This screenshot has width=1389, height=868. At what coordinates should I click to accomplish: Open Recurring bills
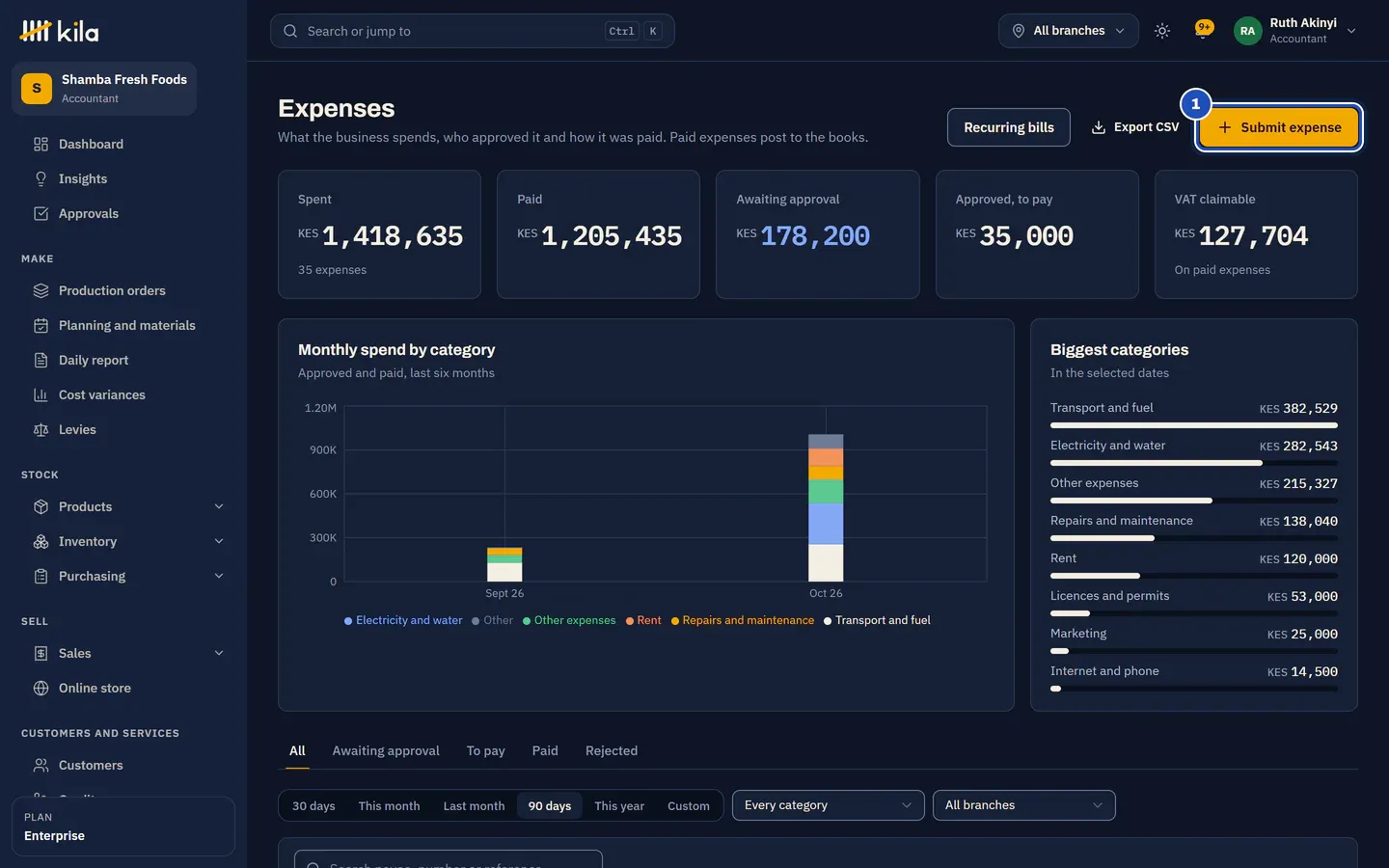[x=1009, y=127]
